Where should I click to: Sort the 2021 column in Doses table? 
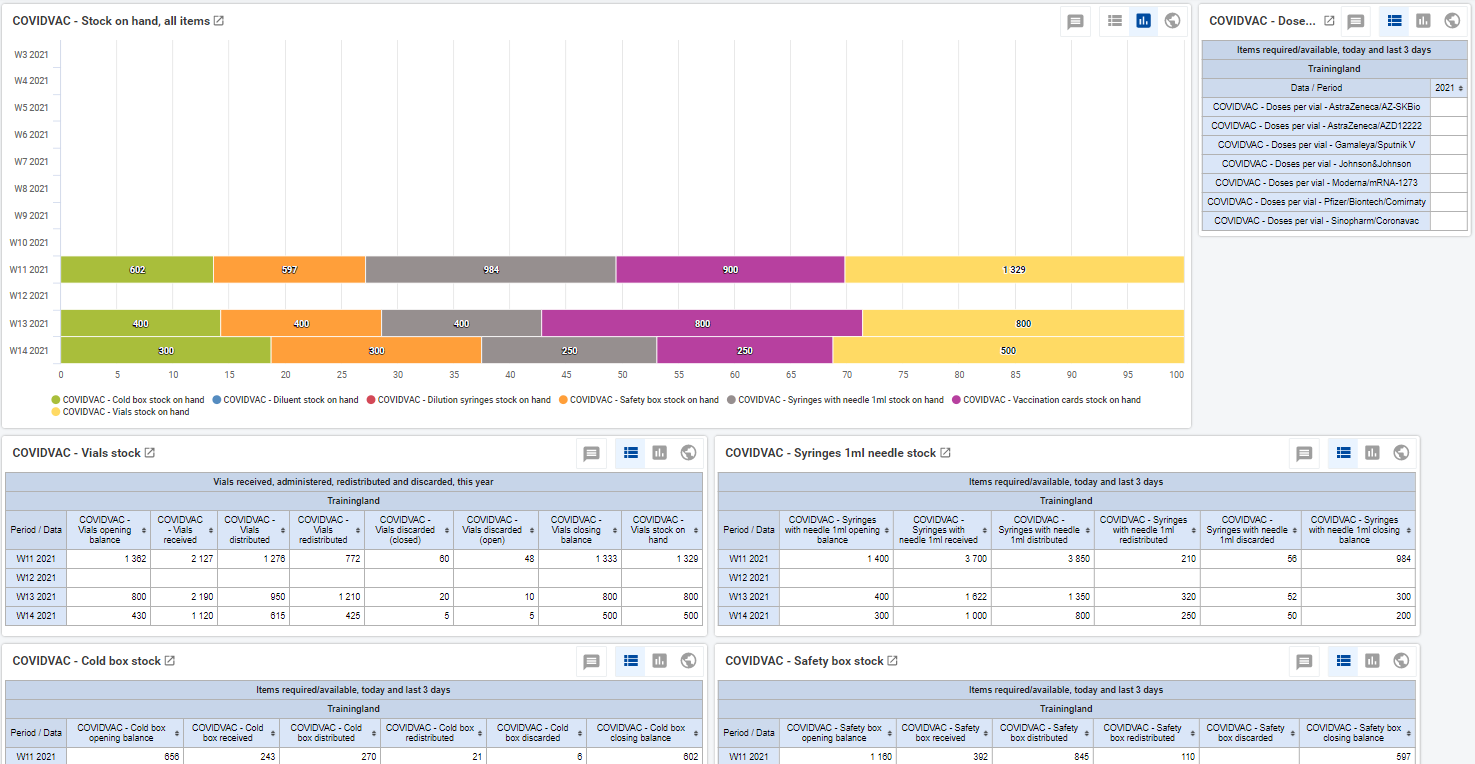pyautogui.click(x=1449, y=88)
